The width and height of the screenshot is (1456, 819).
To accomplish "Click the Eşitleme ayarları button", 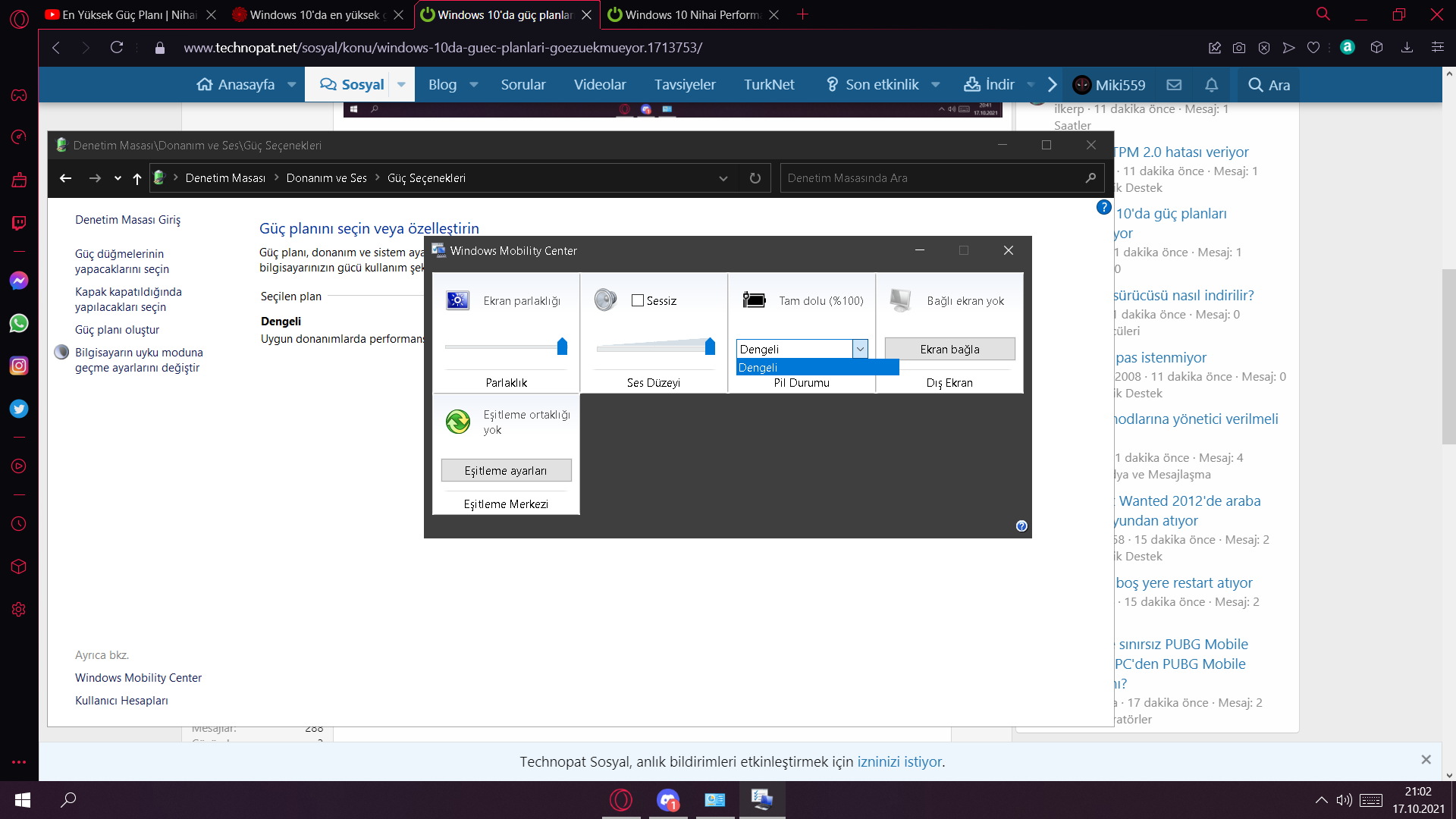I will click(x=506, y=470).
